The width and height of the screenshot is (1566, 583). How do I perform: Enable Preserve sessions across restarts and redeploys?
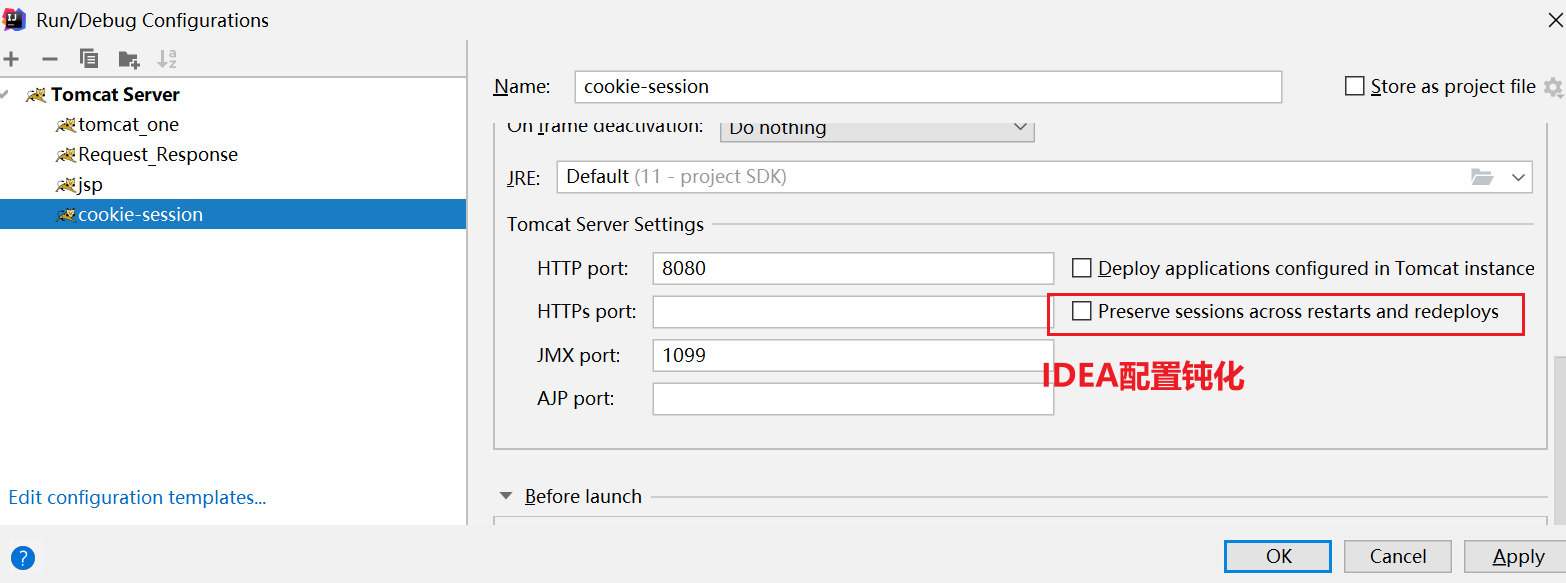click(1081, 311)
